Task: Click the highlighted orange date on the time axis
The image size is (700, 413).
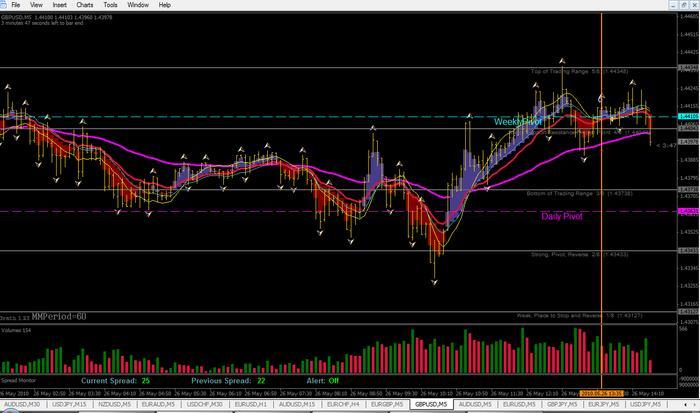Action: [x=601, y=393]
